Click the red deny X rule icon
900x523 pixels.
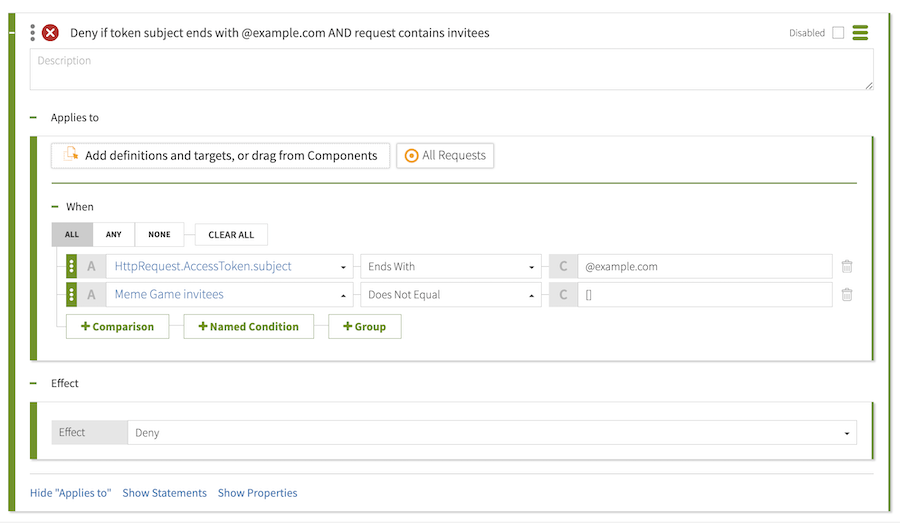(50, 33)
